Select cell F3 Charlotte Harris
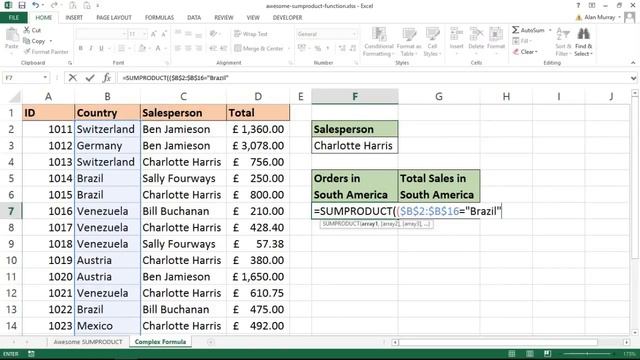Viewport: 640px width, 360px height. (355, 146)
